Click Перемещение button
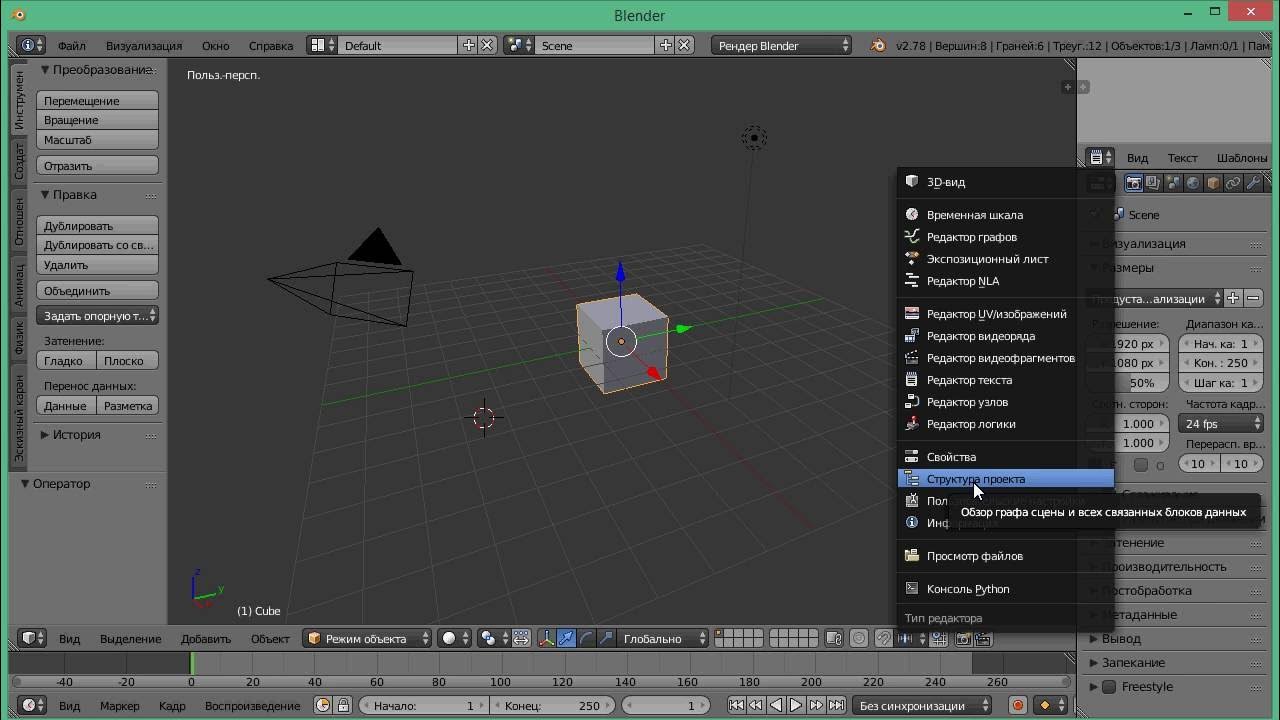The image size is (1280, 720). point(98,101)
